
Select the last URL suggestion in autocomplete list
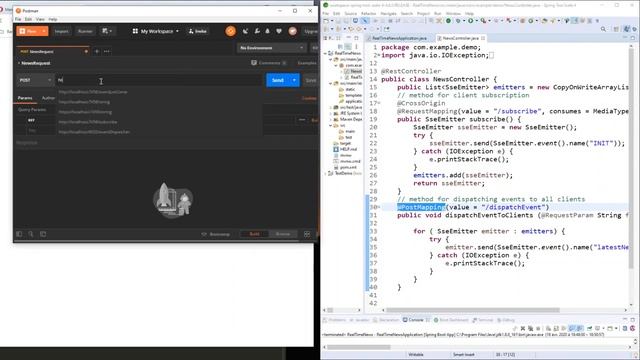(x=158, y=132)
